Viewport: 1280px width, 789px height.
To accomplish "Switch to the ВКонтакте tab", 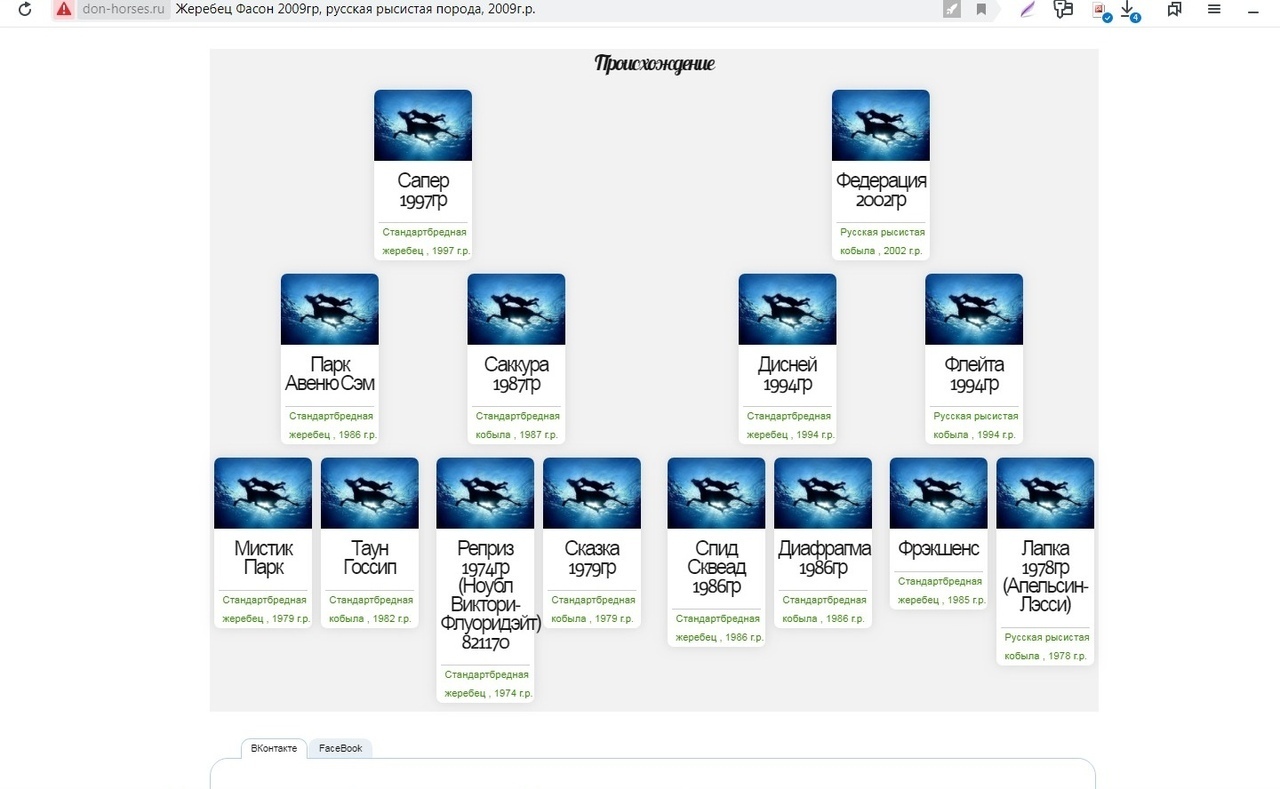I will pos(274,748).
